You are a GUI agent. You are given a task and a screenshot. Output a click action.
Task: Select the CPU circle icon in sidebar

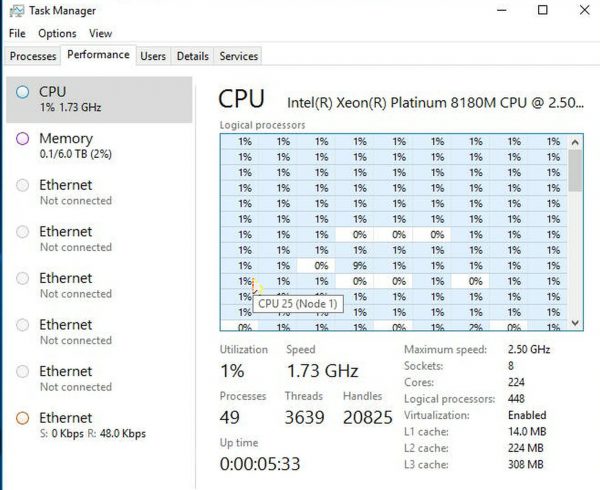coord(23,92)
